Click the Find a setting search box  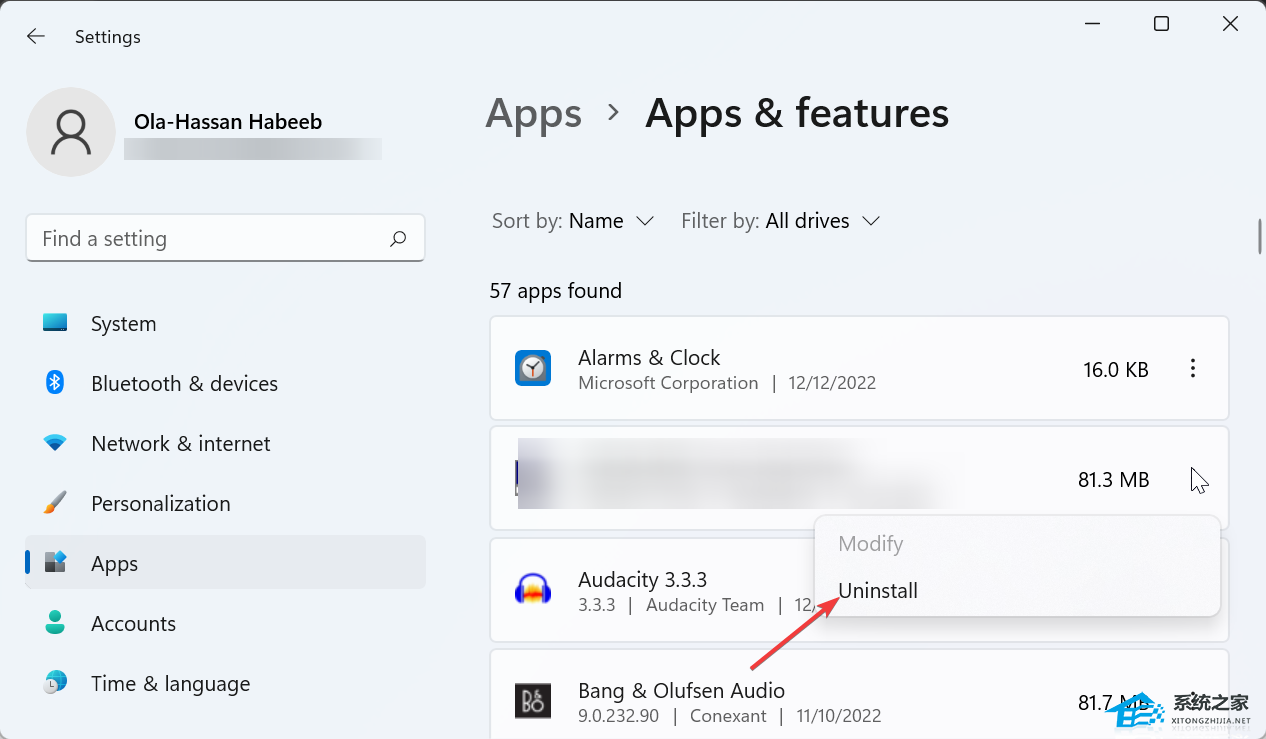[210, 239]
